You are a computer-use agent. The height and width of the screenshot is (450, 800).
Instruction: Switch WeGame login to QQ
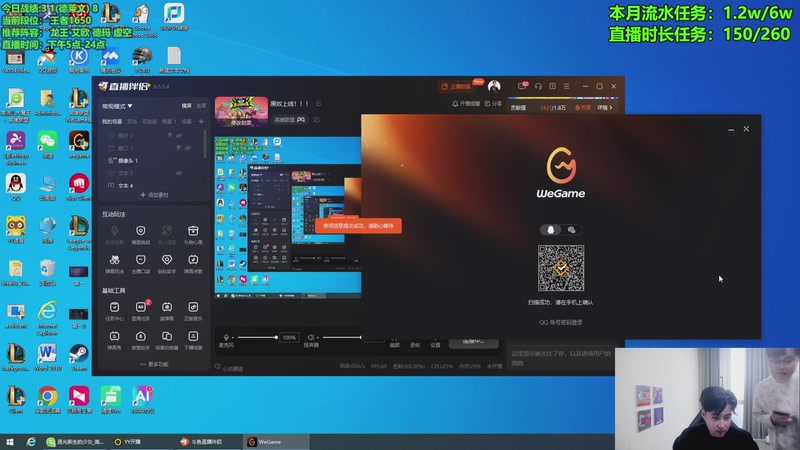coord(551,230)
